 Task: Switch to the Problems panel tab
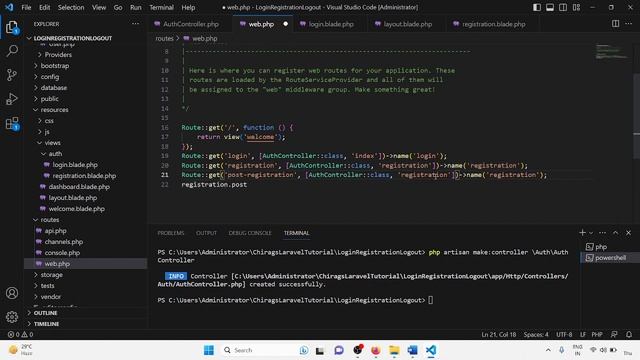pos(171,233)
